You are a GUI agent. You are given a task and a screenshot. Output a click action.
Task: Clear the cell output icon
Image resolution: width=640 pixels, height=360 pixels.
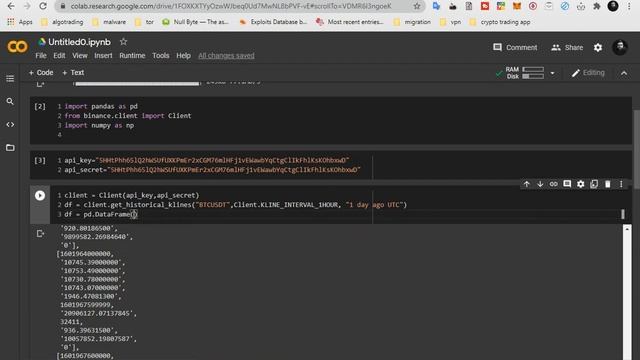tap(40, 233)
